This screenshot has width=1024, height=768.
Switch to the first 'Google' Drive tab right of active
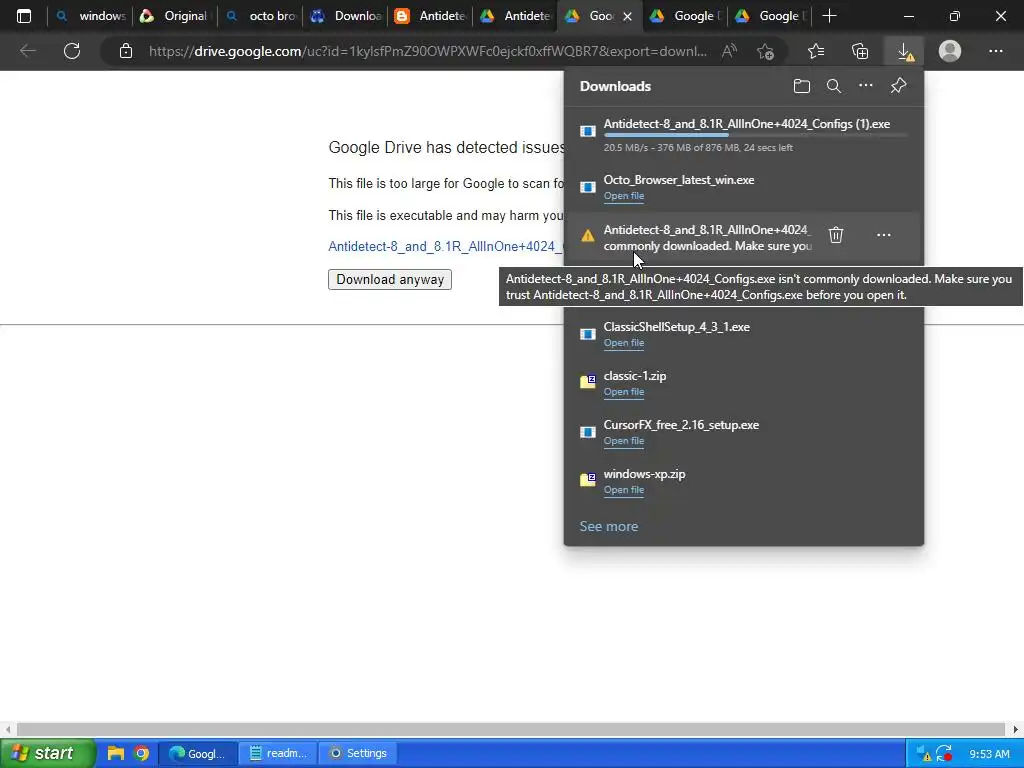pos(685,16)
